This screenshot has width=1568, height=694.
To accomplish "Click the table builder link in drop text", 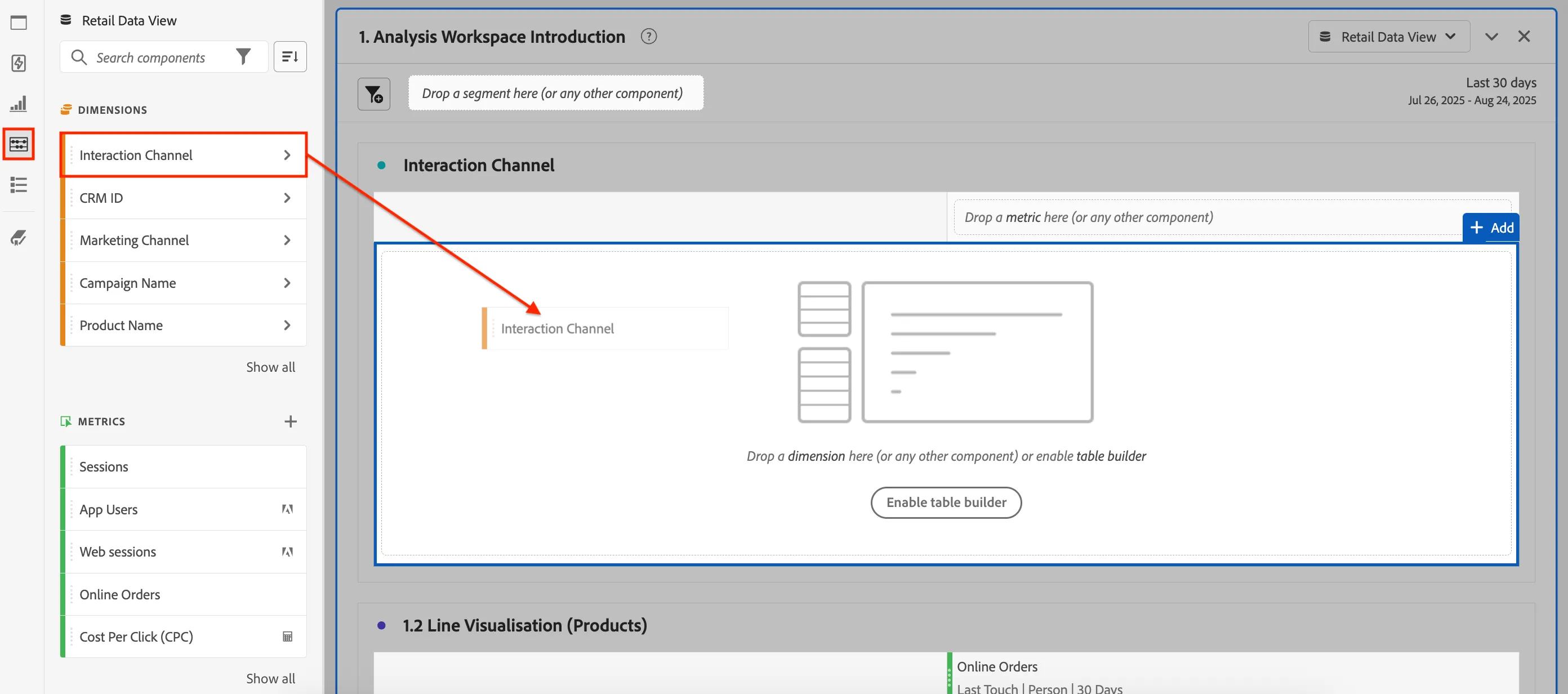I will 1111,456.
